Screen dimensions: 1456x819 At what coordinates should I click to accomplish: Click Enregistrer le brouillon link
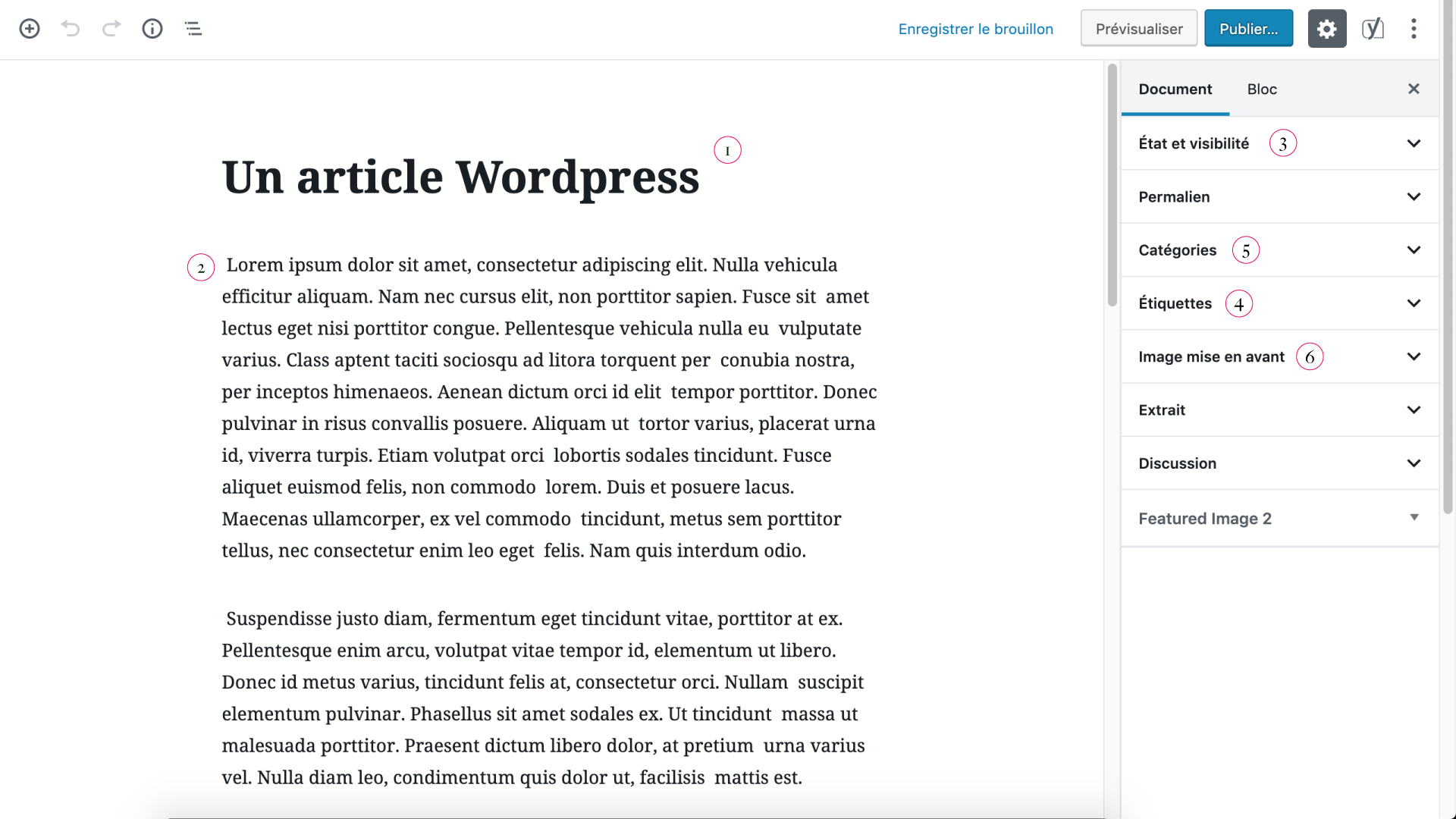click(975, 29)
